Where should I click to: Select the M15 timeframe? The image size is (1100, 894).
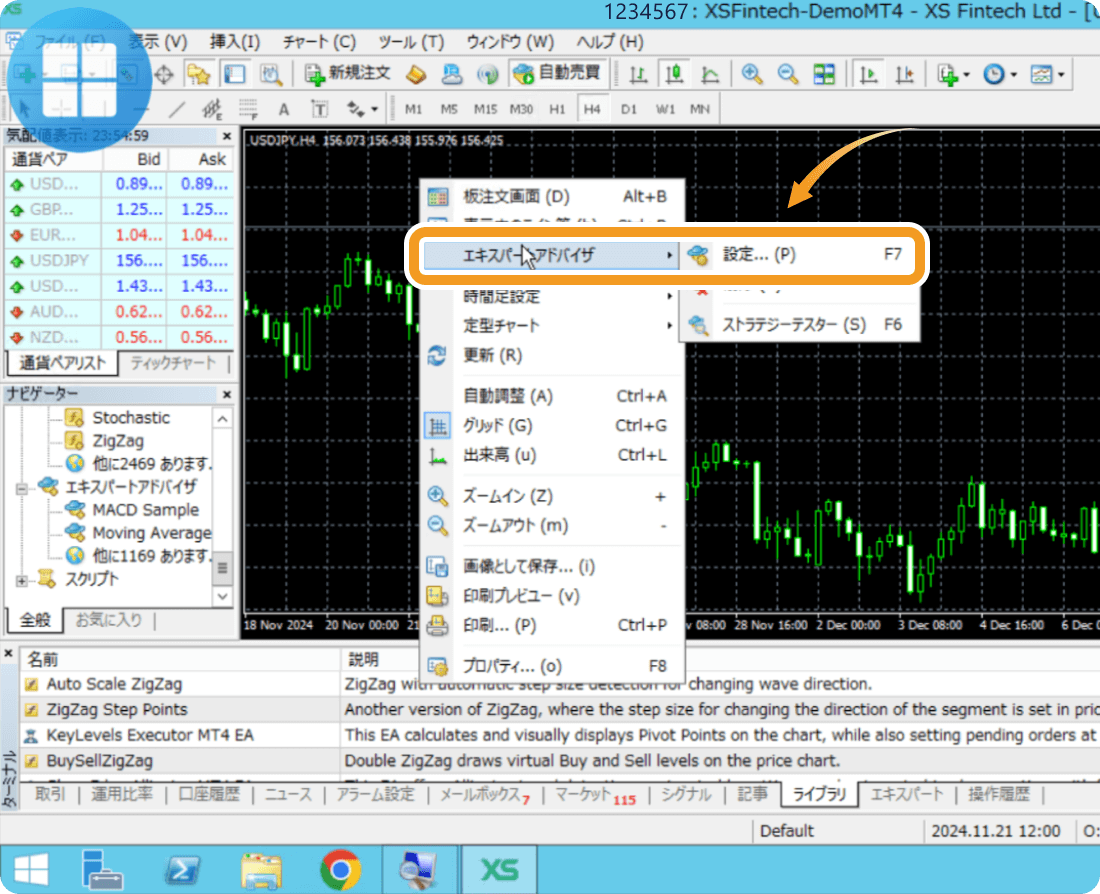(x=485, y=109)
